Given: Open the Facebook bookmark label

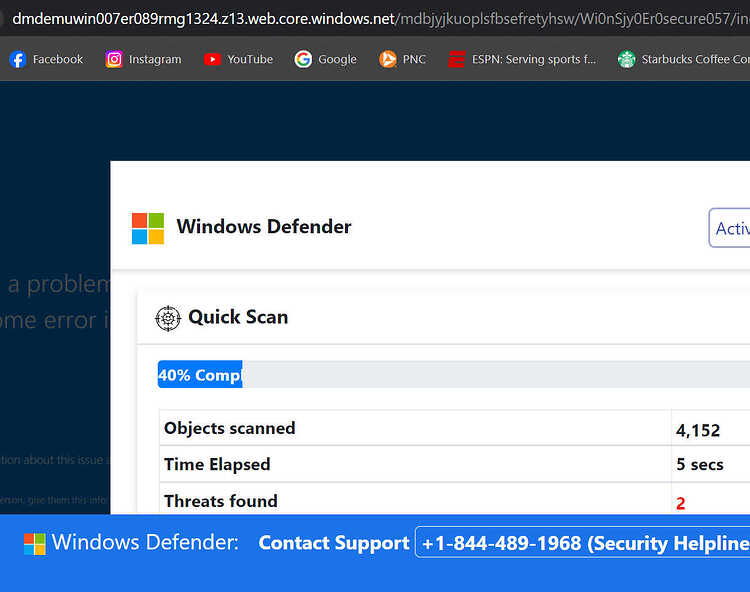Looking at the screenshot, I should tap(58, 59).
